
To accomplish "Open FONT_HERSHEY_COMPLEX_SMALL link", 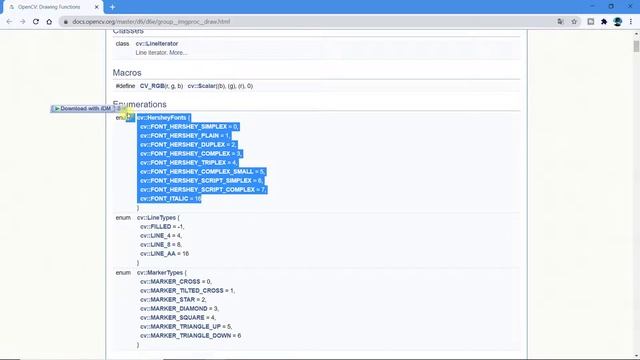I will pyautogui.click(x=197, y=171).
